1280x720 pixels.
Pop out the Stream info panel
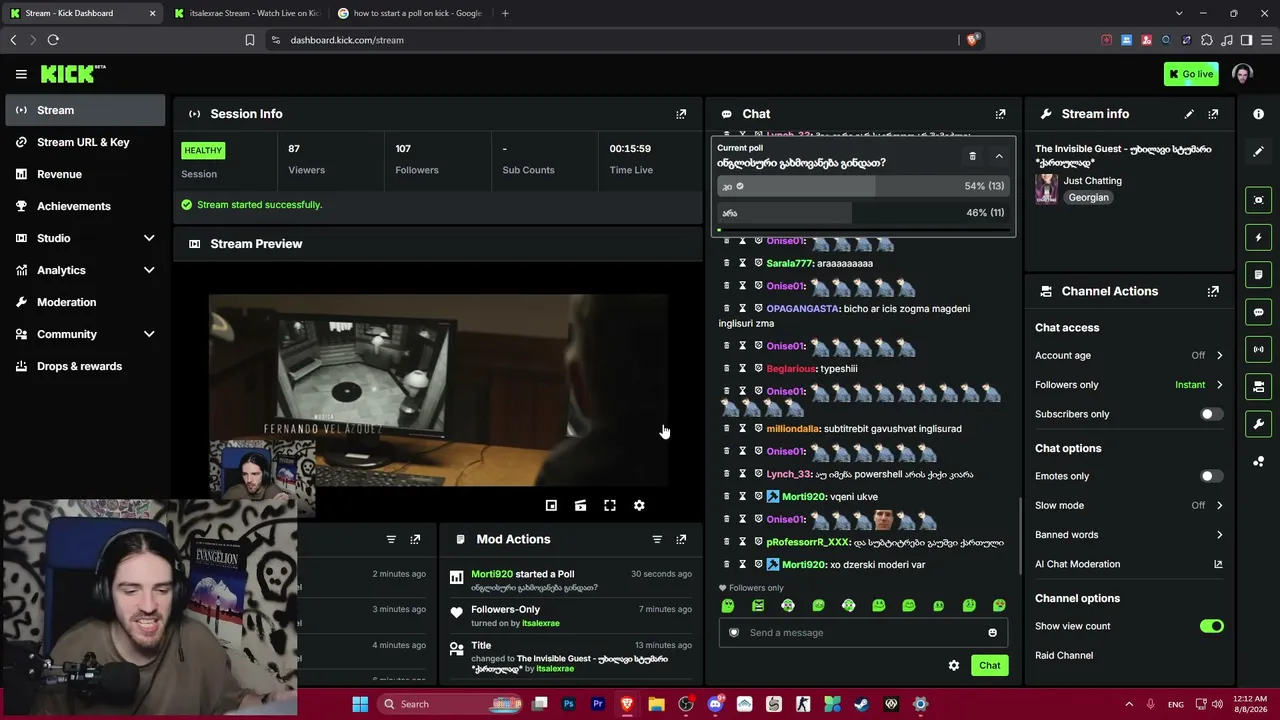1213,114
